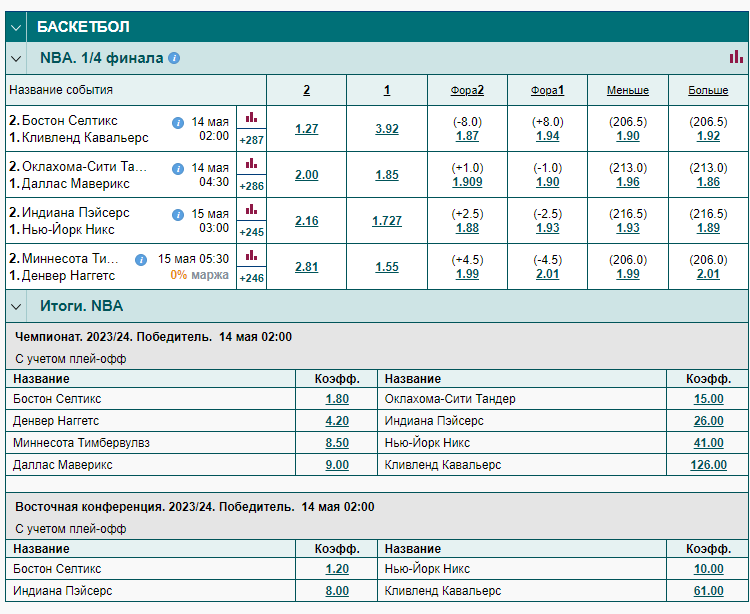750x614 pixels.
Task: Collapse the БАСКЕТБОЛ section
Action: pos(16,27)
